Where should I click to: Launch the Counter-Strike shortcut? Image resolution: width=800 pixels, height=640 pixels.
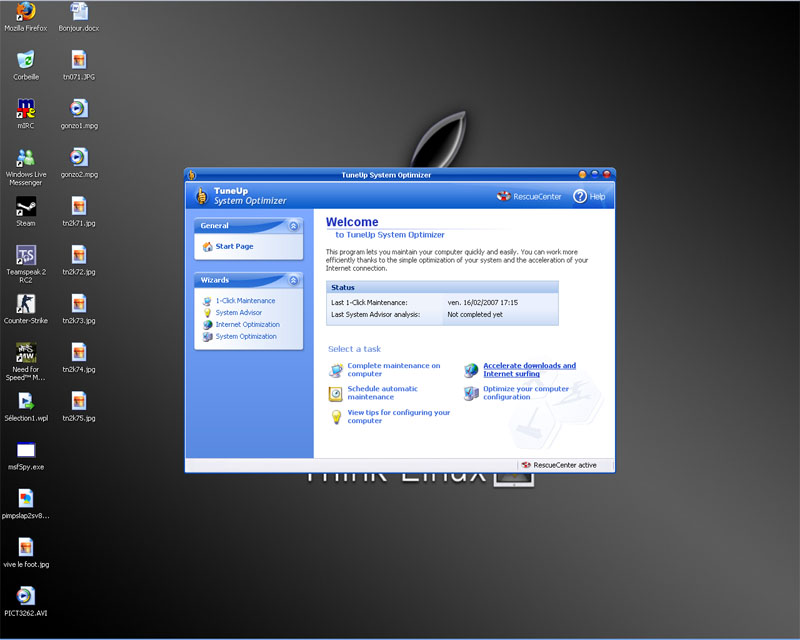pyautogui.click(x=26, y=309)
